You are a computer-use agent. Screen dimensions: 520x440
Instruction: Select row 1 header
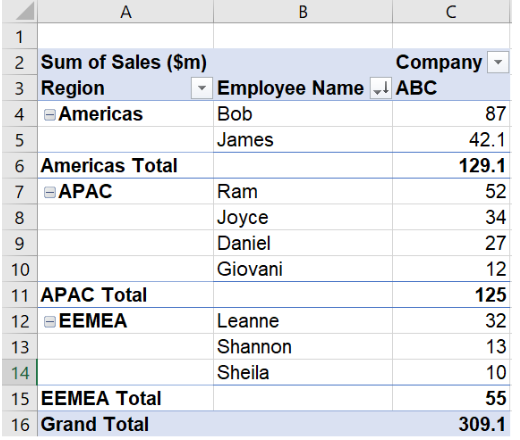point(20,36)
